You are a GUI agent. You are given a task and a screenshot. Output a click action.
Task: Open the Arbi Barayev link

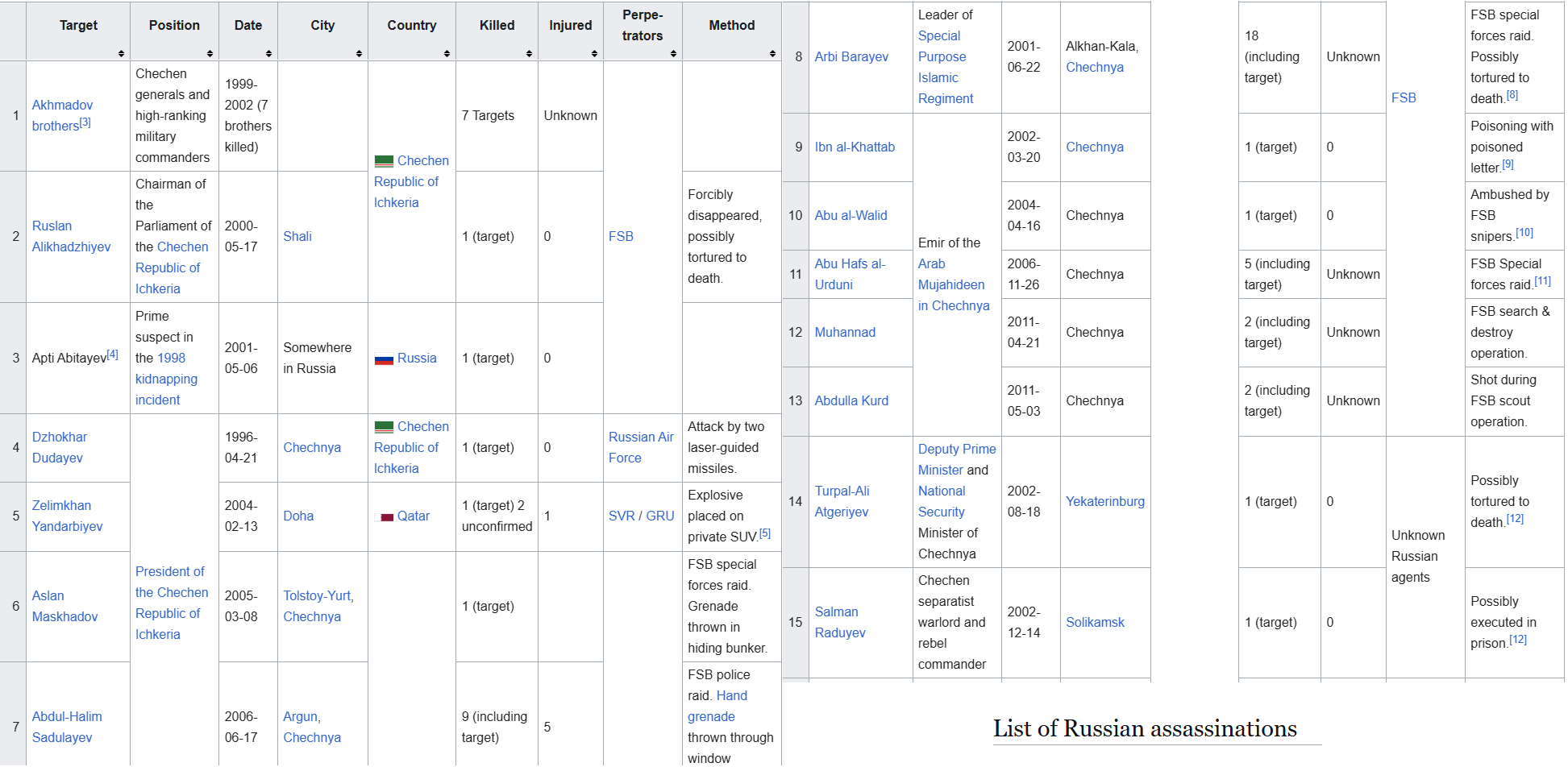pyautogui.click(x=851, y=56)
